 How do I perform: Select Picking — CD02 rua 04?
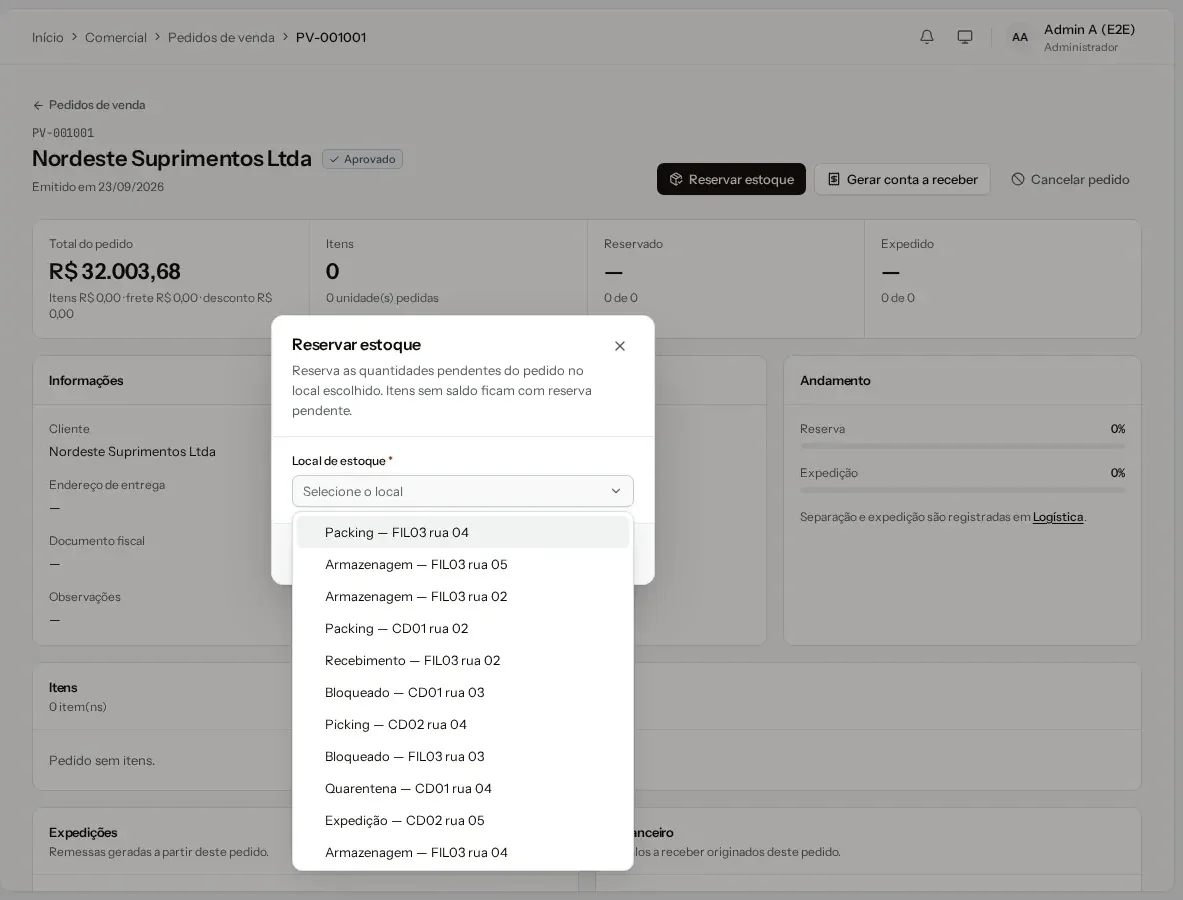(462, 725)
